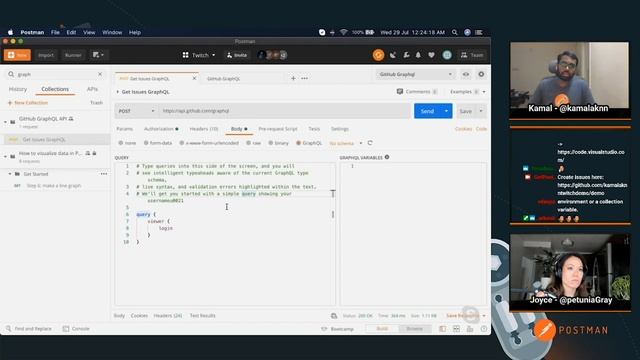Close the Get Issues GraphQL tab
This screenshot has width=640, height=360.
[194, 78]
